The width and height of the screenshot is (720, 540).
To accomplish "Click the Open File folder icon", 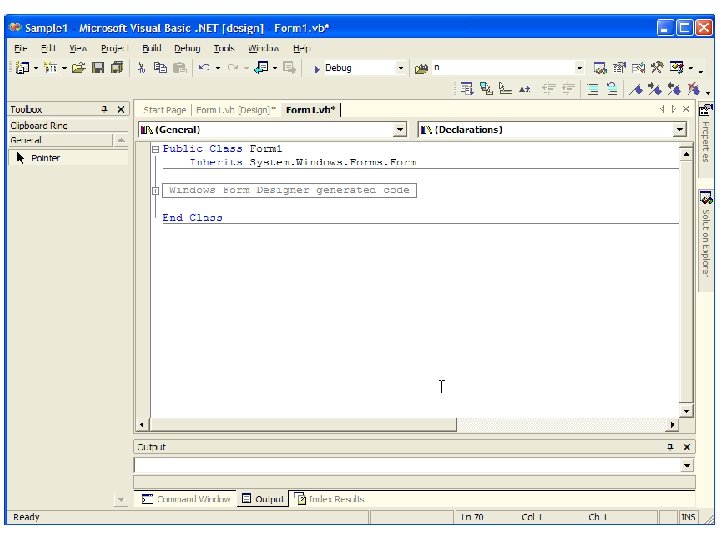I will click(79, 68).
